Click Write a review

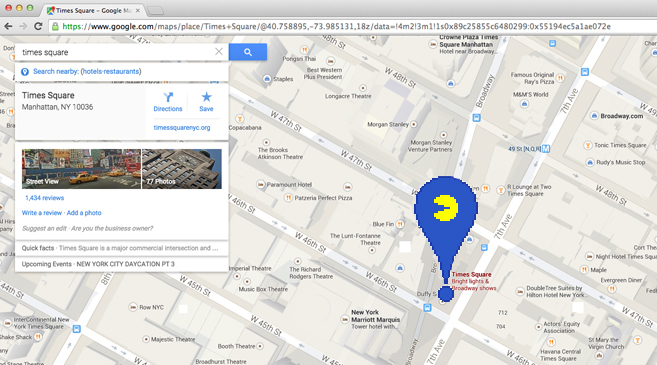coord(42,213)
